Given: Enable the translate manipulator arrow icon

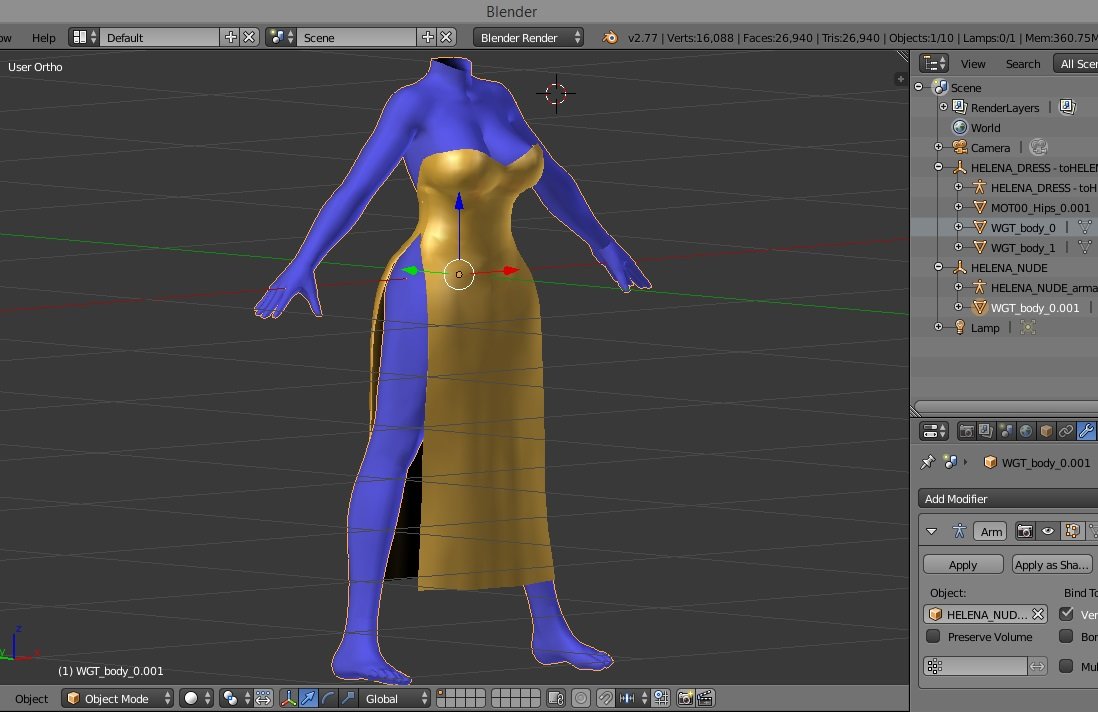Looking at the screenshot, I should tap(308, 698).
